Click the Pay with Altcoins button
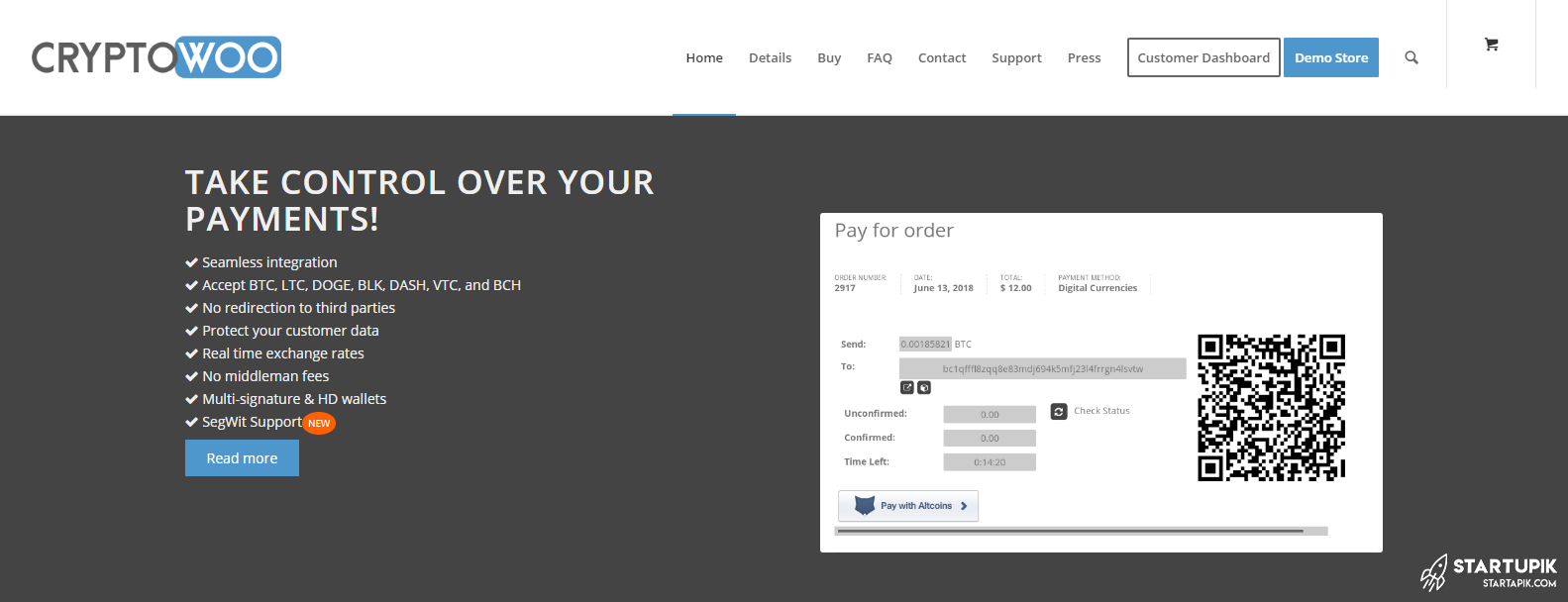Viewport: 1568px width, 602px height. click(x=908, y=506)
